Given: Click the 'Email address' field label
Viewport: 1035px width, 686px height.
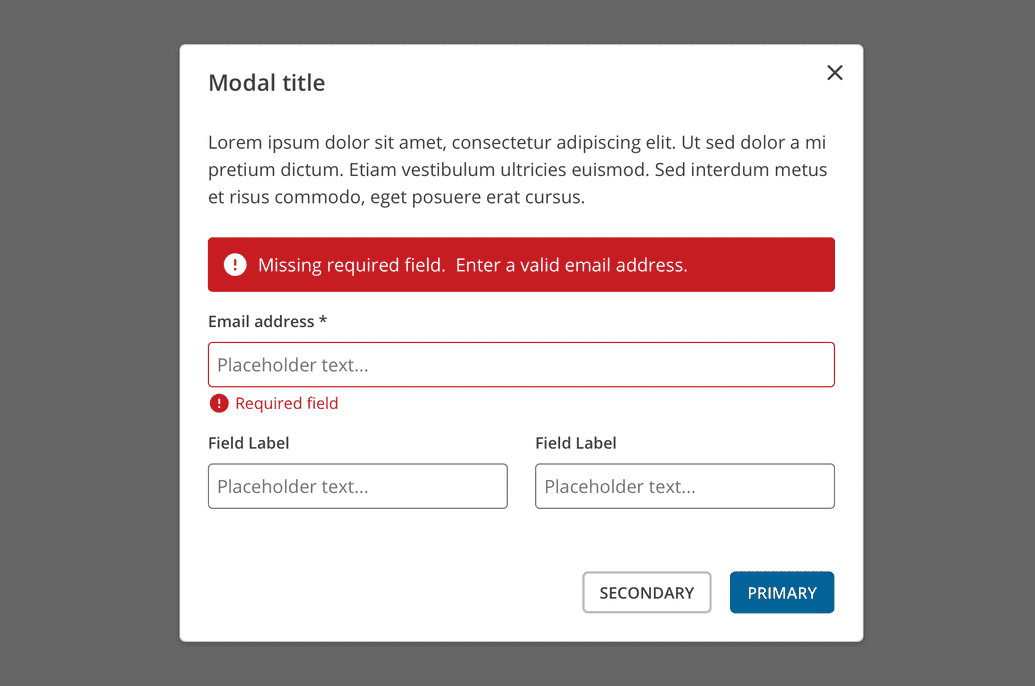Looking at the screenshot, I should pos(261,321).
